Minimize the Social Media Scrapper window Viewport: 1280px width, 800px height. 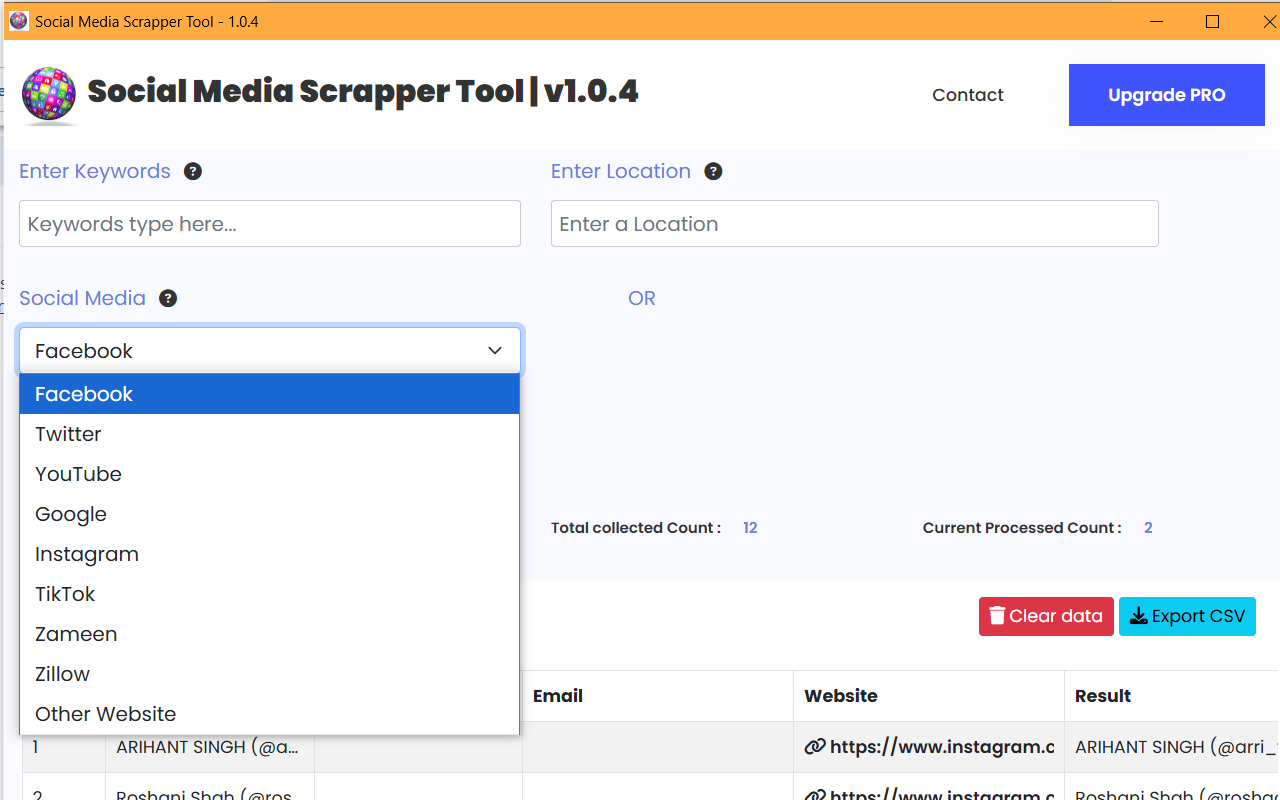coord(1157,21)
